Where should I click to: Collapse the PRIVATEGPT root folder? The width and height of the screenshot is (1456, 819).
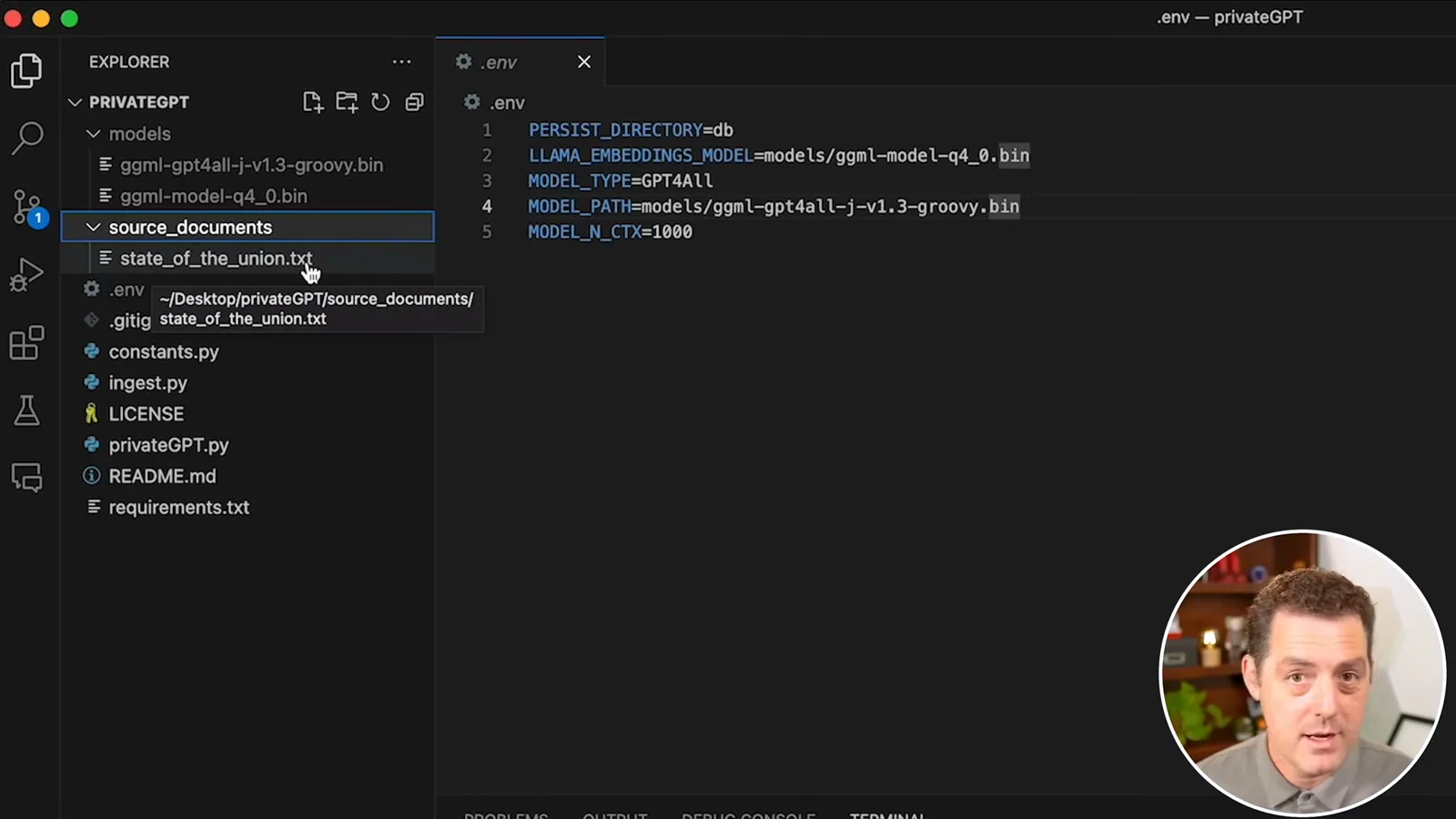76,102
